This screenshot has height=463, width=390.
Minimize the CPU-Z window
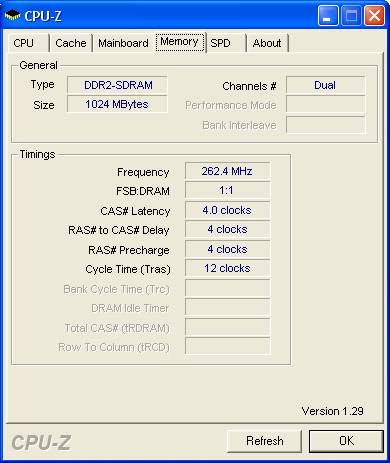pyautogui.click(x=328, y=15)
